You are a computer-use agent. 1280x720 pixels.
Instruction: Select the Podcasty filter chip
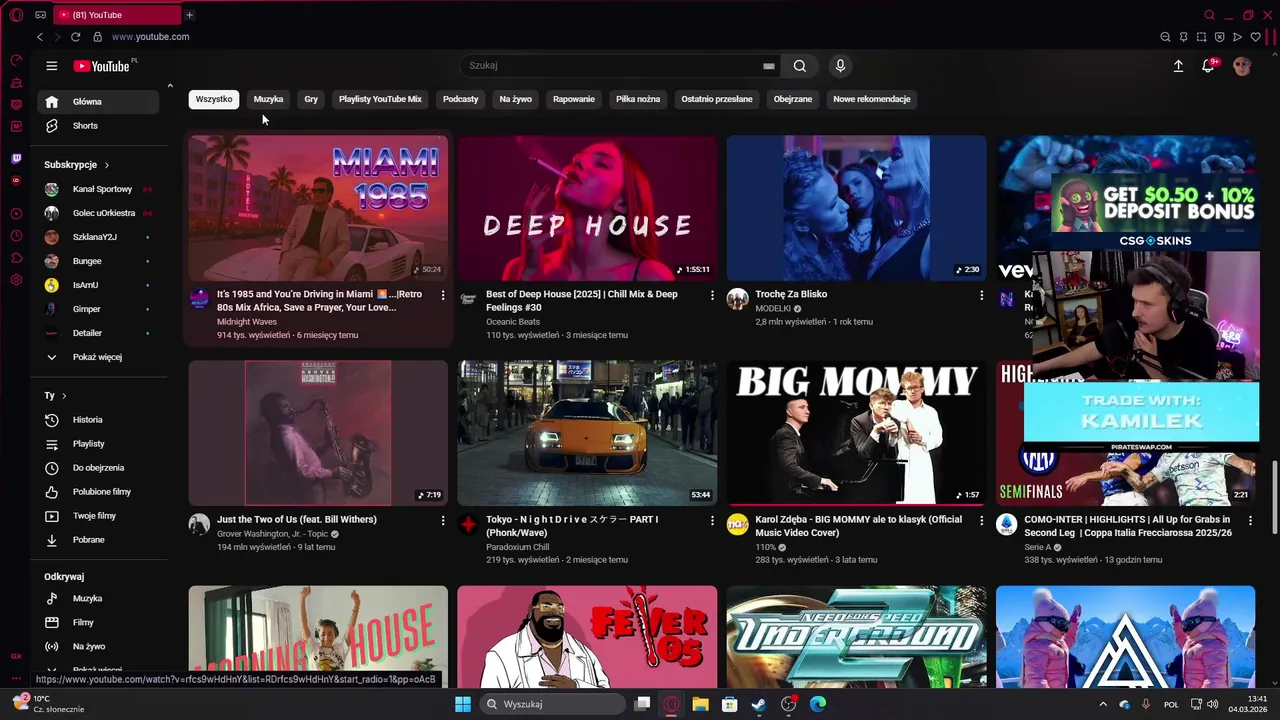(461, 99)
